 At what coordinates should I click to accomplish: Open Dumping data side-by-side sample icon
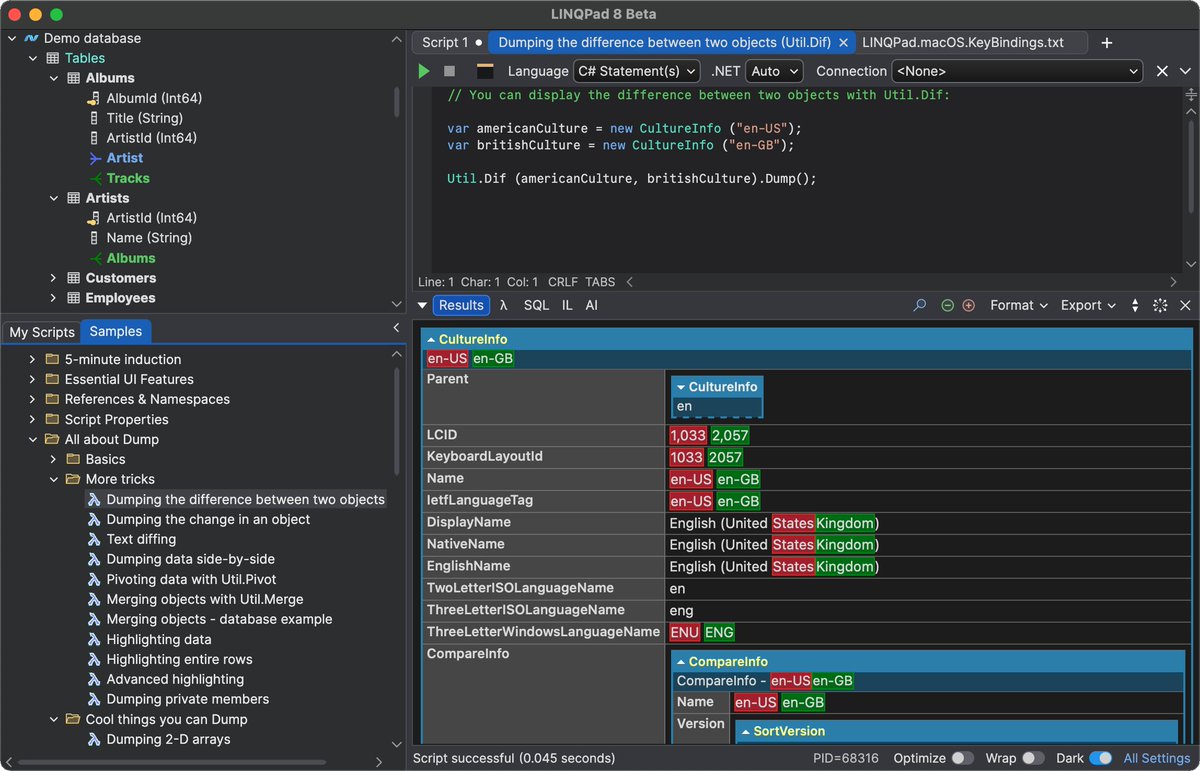(94, 559)
